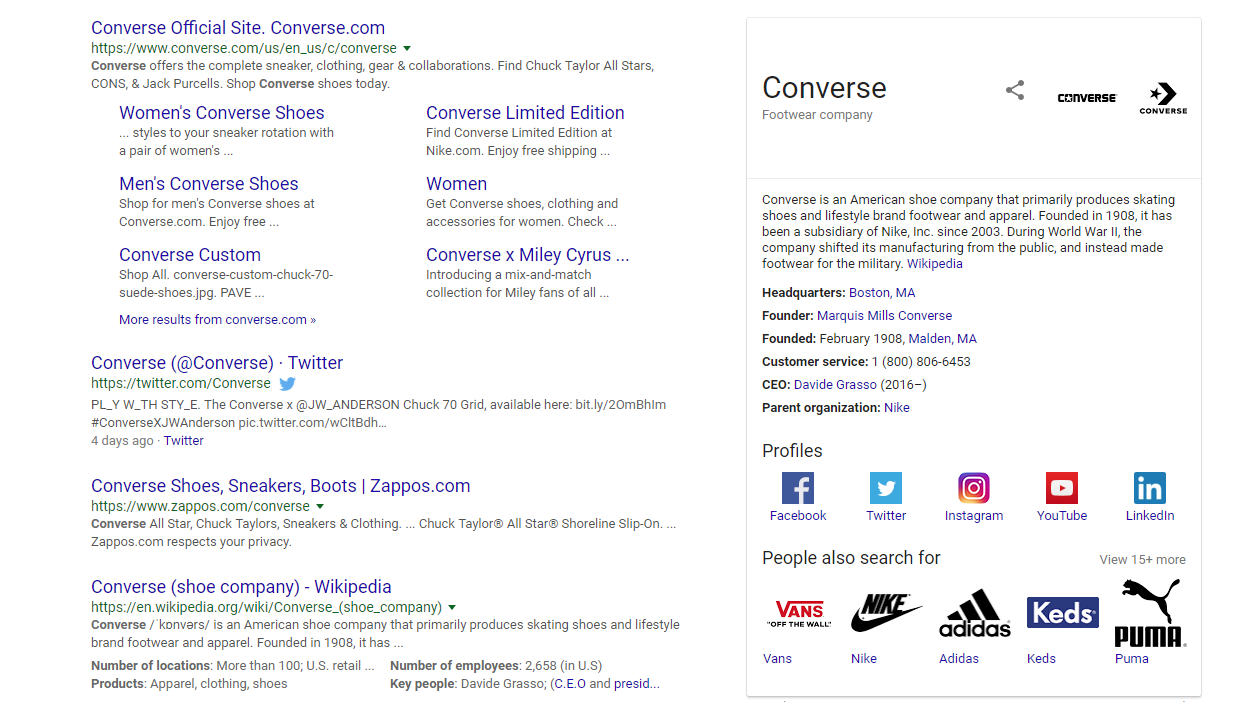Click the Puma logo
Image resolution: width=1256 pixels, height=702 pixels.
tap(1151, 613)
